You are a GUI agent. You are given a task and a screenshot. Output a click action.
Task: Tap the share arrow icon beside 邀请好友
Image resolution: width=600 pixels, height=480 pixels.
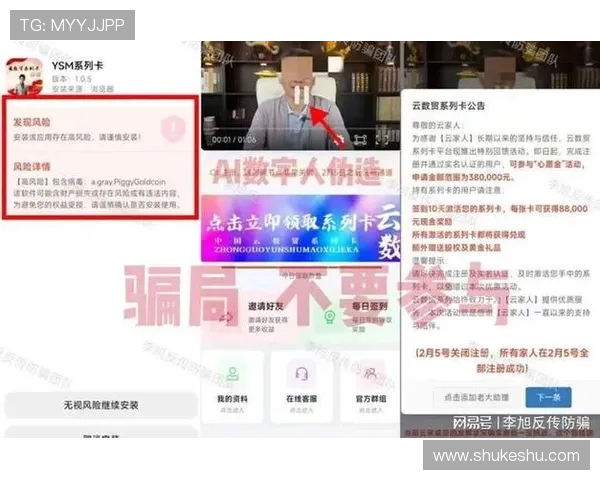click(226, 317)
